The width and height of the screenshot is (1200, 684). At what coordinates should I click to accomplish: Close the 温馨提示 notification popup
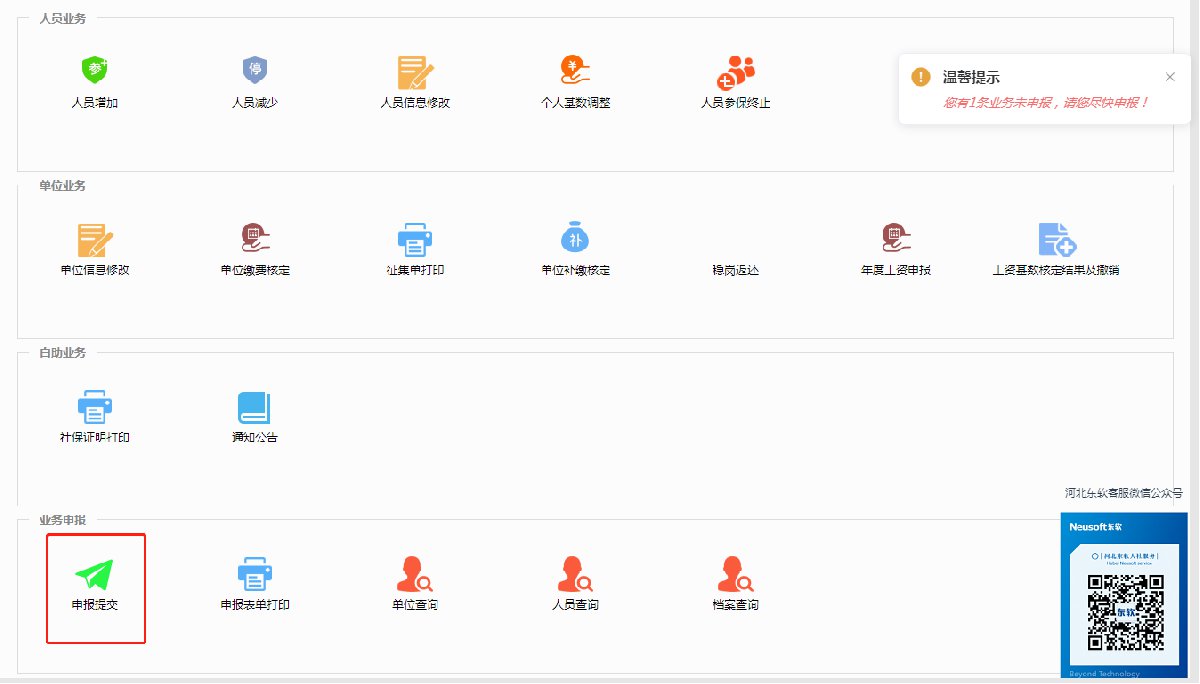[1170, 77]
